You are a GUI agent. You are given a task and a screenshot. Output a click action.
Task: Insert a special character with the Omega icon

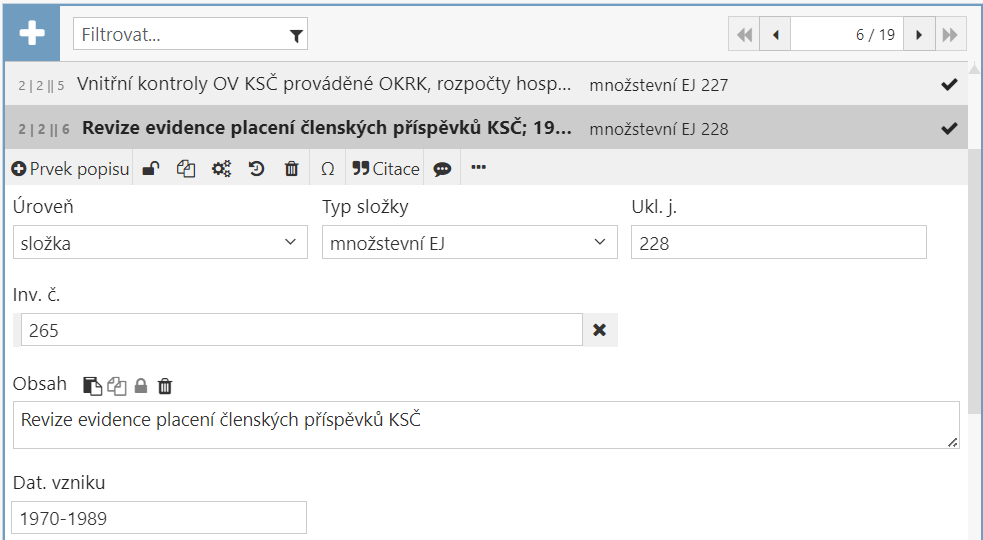tap(327, 169)
